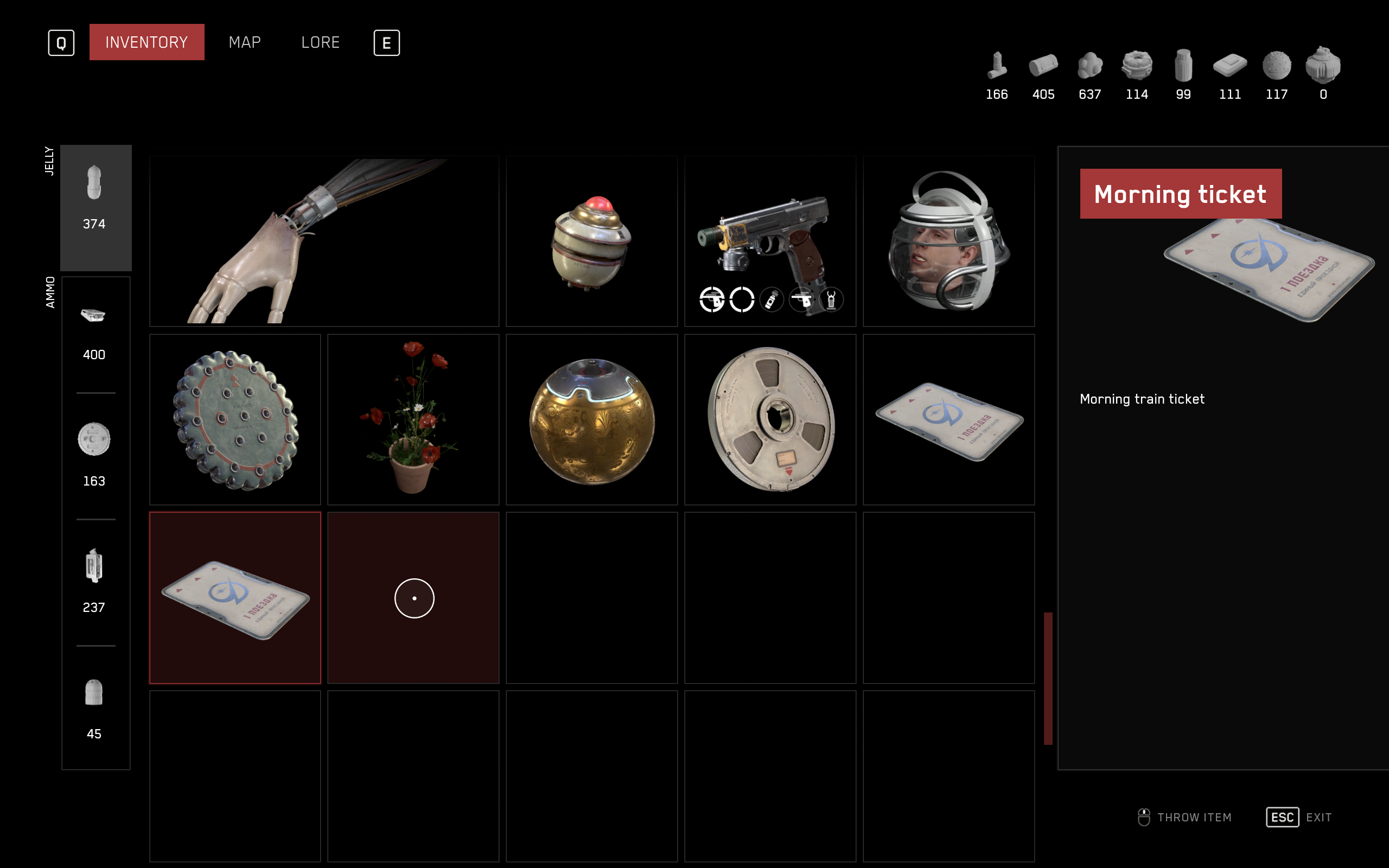Select the potted red poppies item
The height and width of the screenshot is (868, 1389).
(413, 420)
